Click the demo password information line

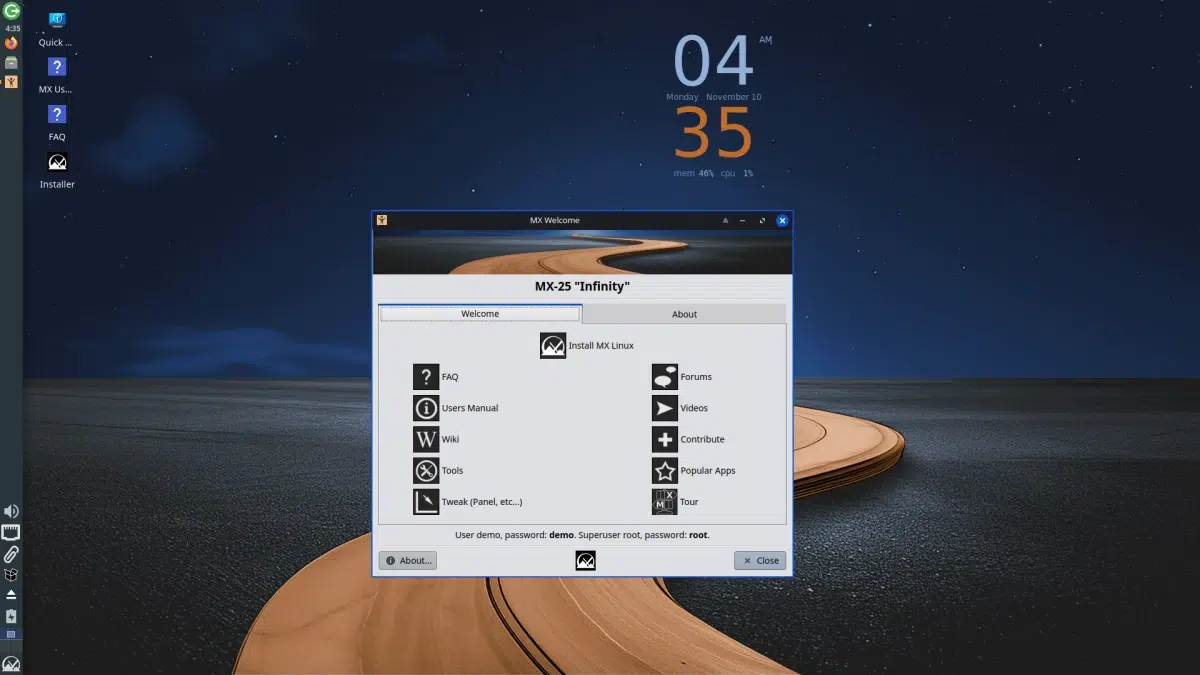point(582,535)
